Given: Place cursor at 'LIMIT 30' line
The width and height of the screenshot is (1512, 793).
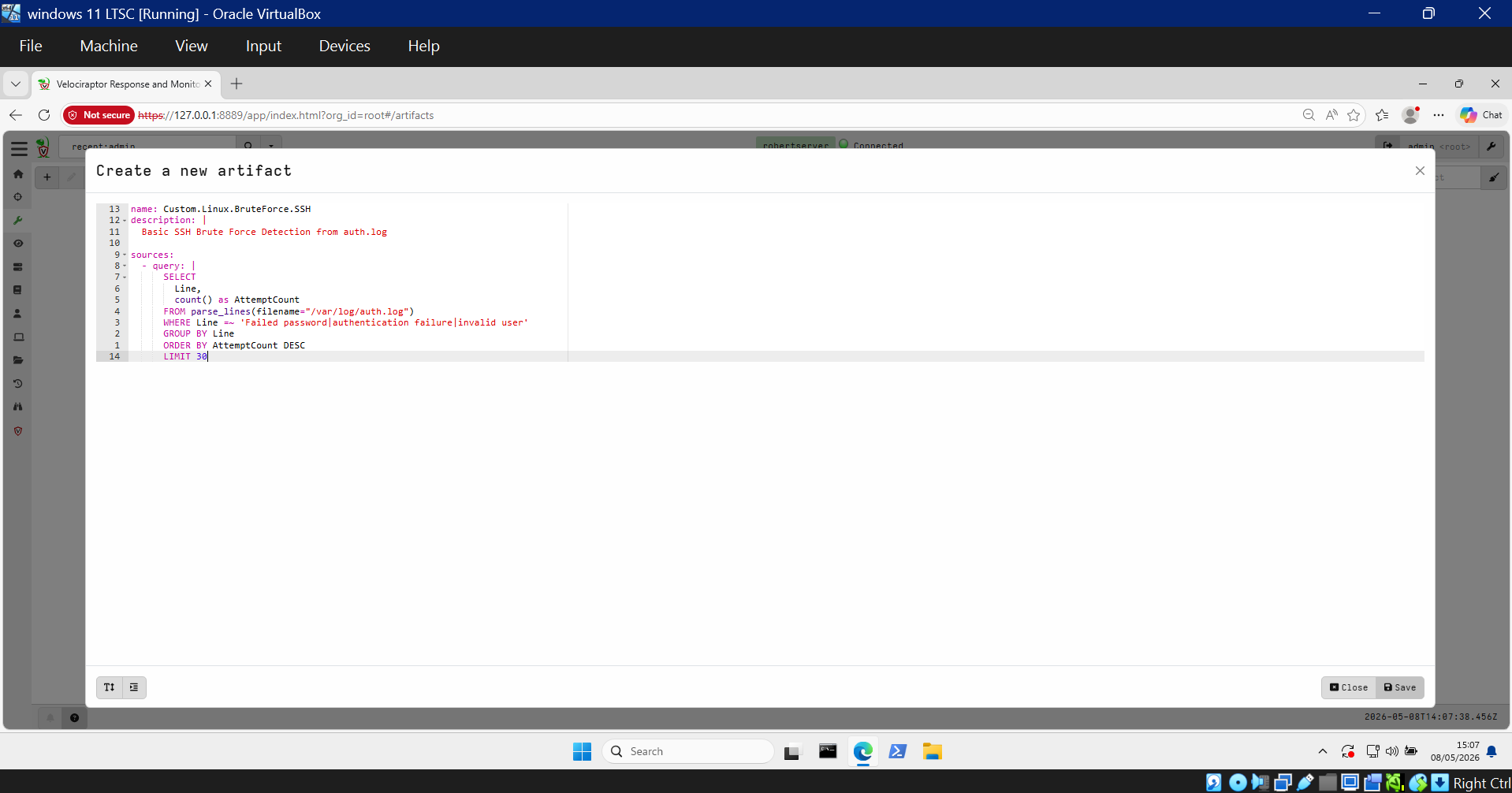Looking at the screenshot, I should coord(185,356).
